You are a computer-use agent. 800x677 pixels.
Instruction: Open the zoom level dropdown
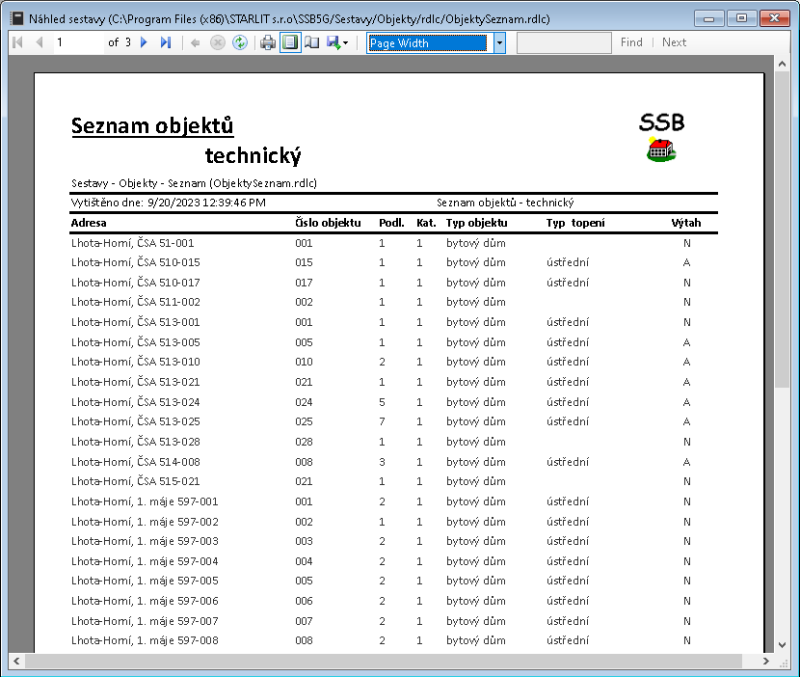(498, 42)
